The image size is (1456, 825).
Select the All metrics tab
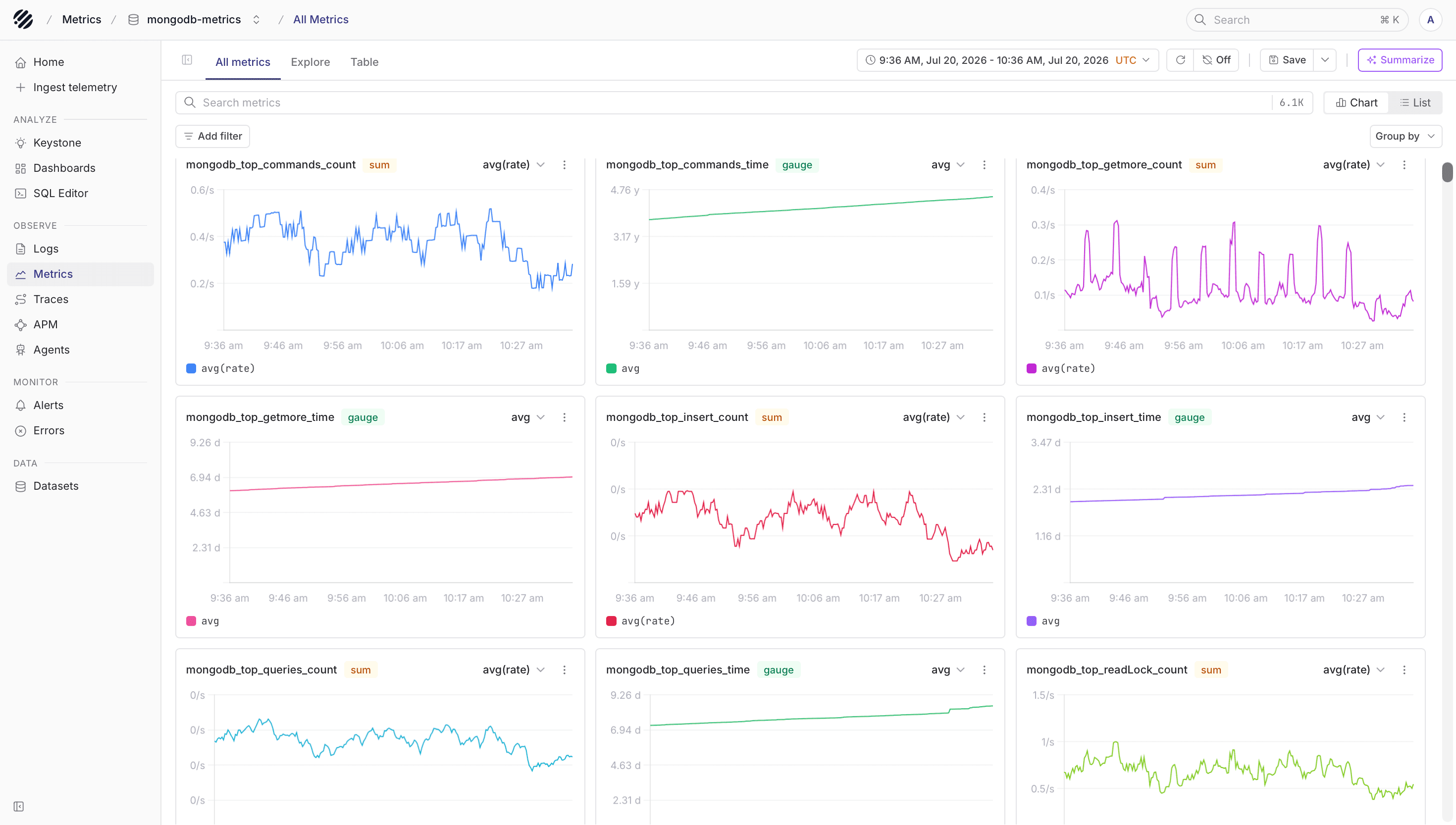[243, 62]
